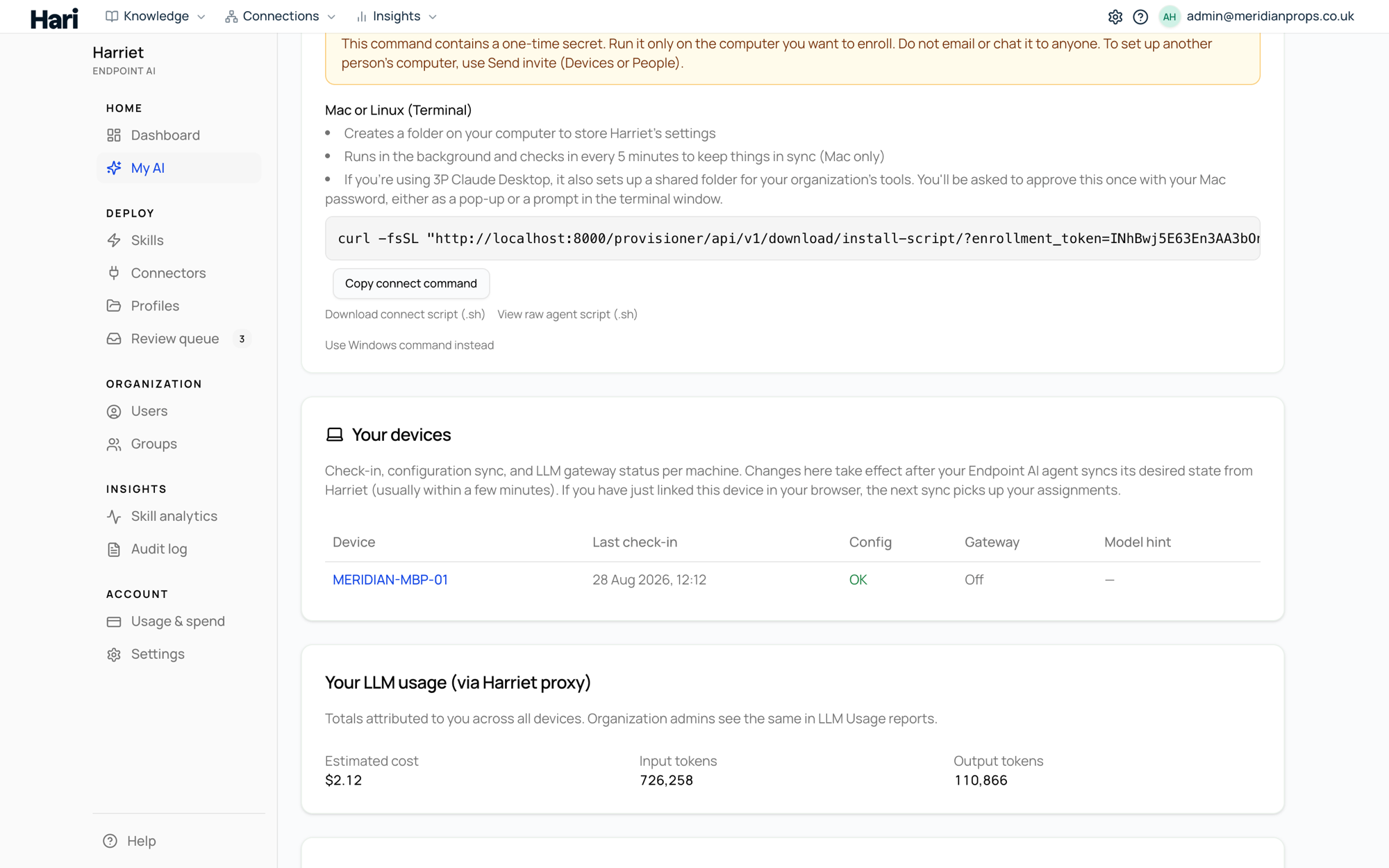Click the laptop icon beside Your devices

(x=335, y=435)
